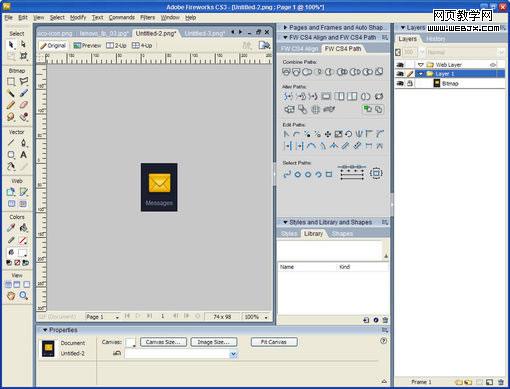Click the Canvas Size button
510x389 pixels.
[163, 342]
